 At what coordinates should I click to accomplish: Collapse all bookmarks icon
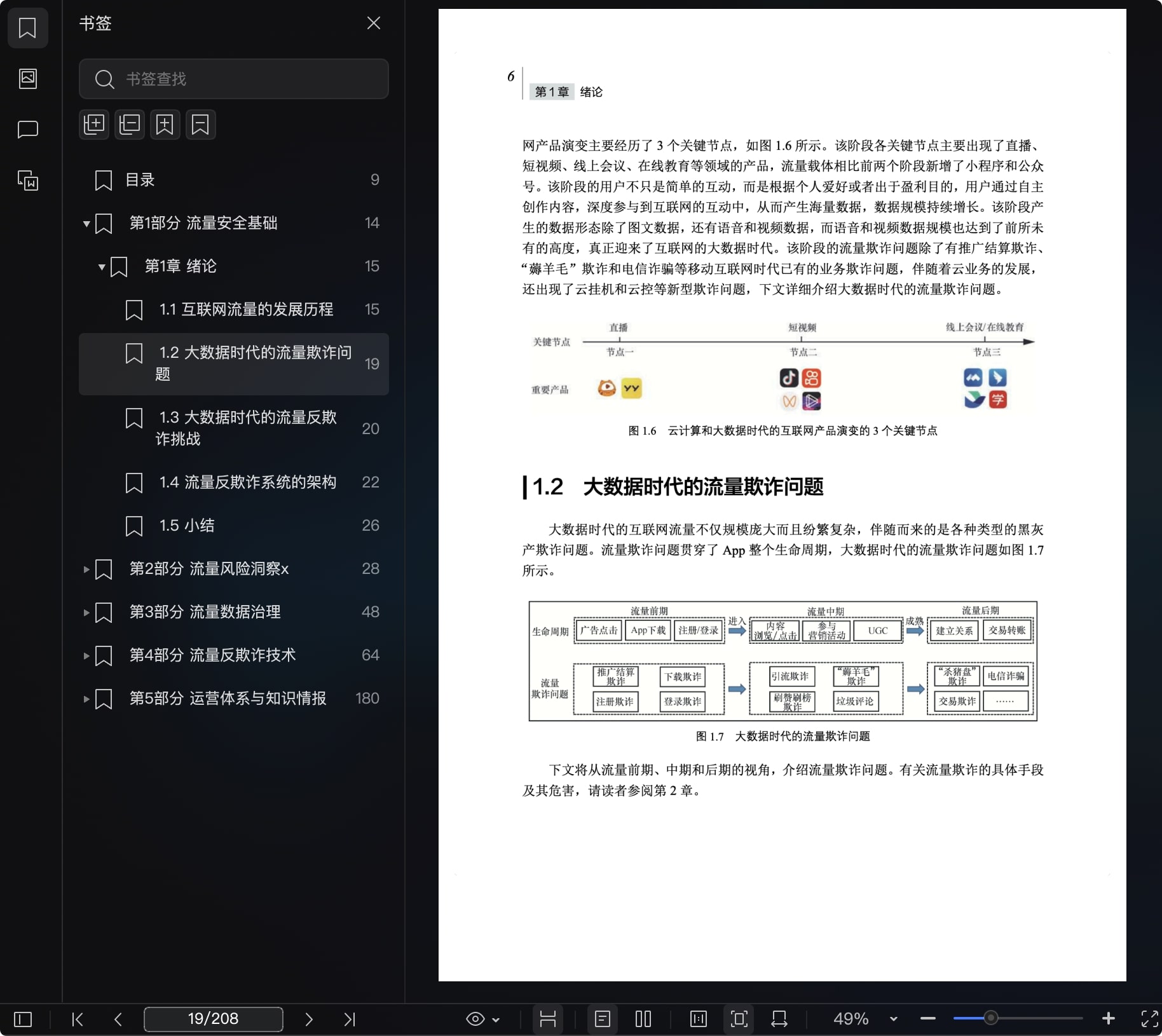130,124
